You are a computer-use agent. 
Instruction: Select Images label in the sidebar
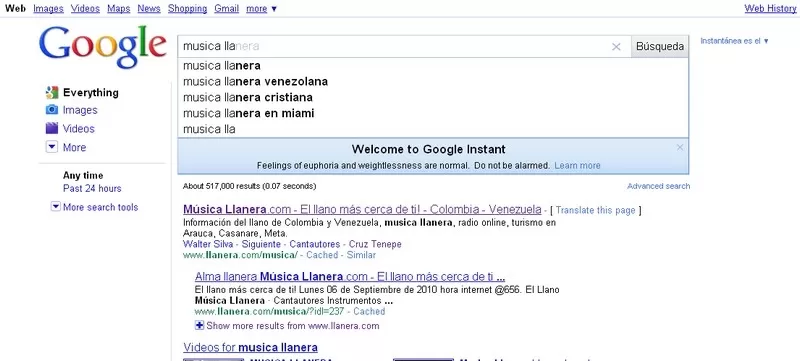[x=80, y=110]
